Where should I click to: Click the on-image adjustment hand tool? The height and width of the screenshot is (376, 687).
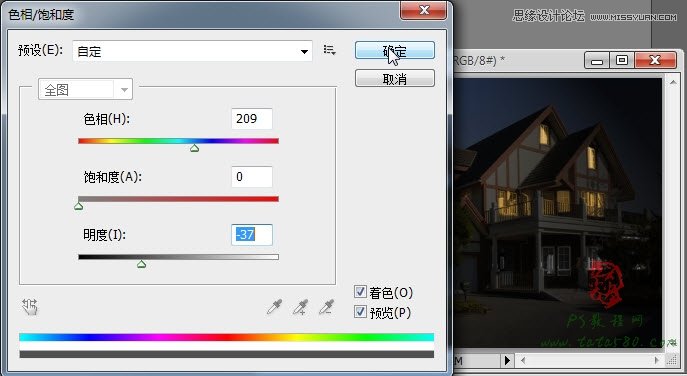30,307
